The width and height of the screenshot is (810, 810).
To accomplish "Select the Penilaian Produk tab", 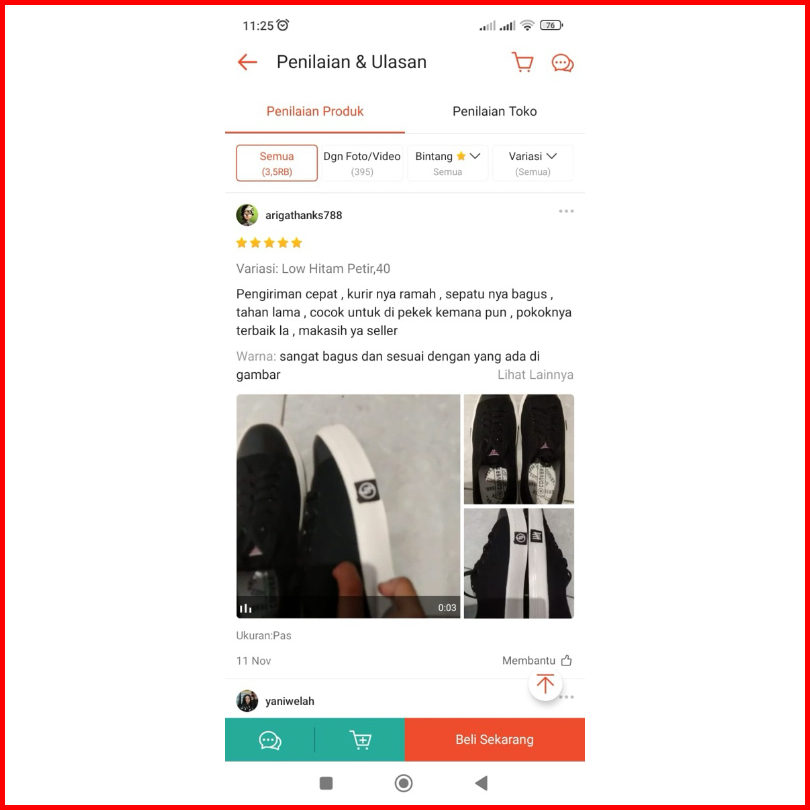I will pyautogui.click(x=315, y=112).
